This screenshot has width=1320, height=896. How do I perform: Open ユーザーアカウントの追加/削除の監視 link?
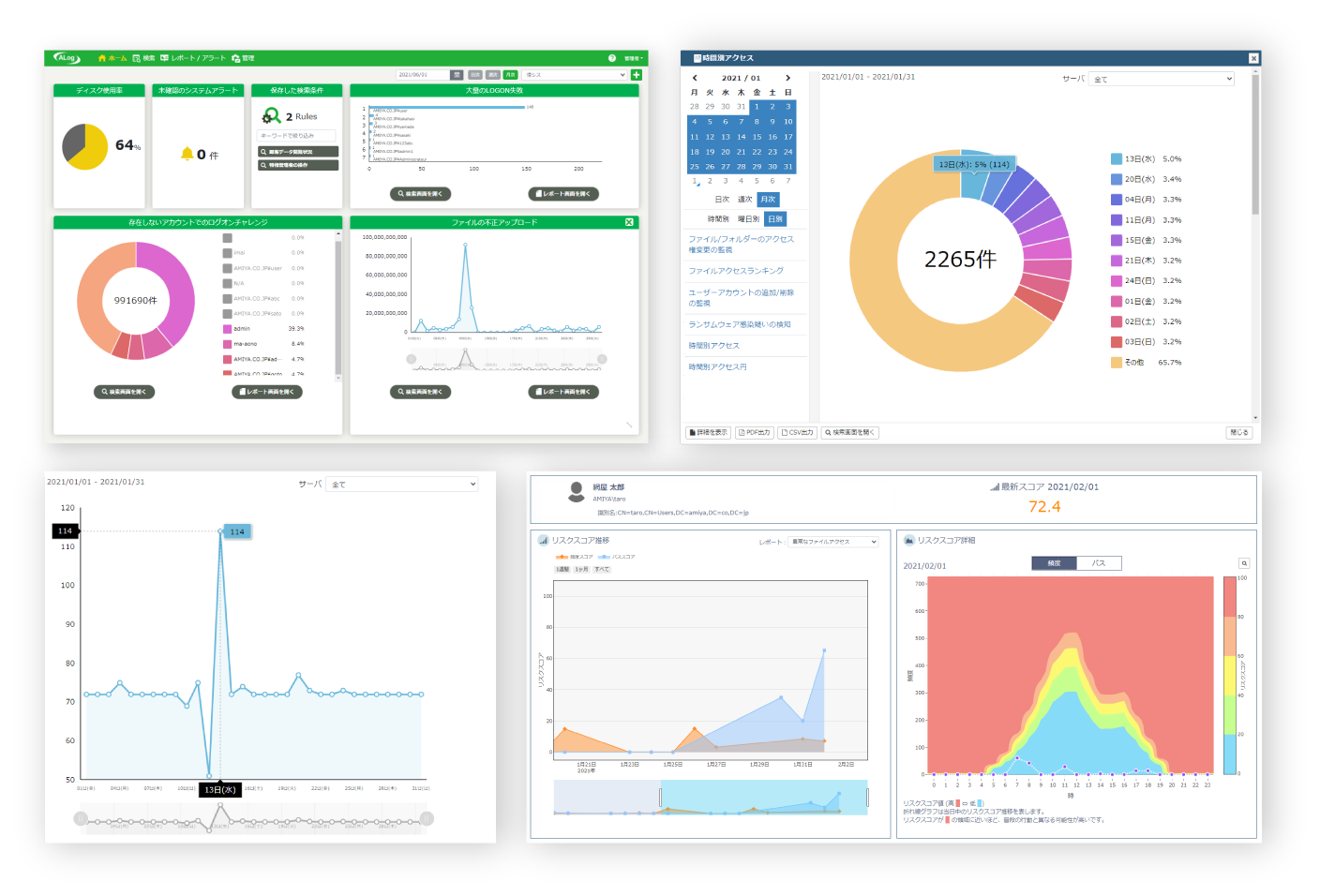click(x=742, y=298)
